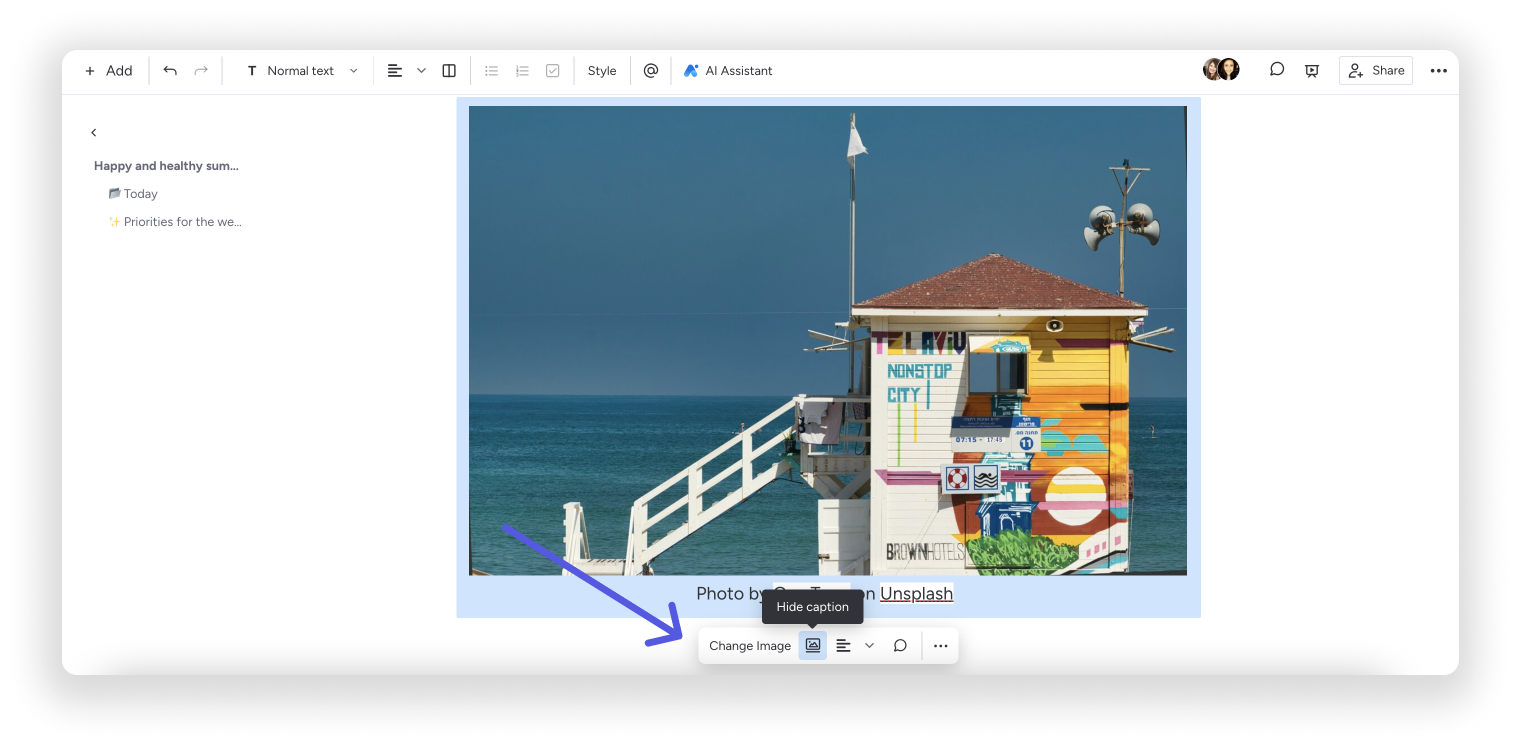The image size is (1517, 745).
Task: Click the lifeguard tower image
Action: pyautogui.click(x=828, y=340)
